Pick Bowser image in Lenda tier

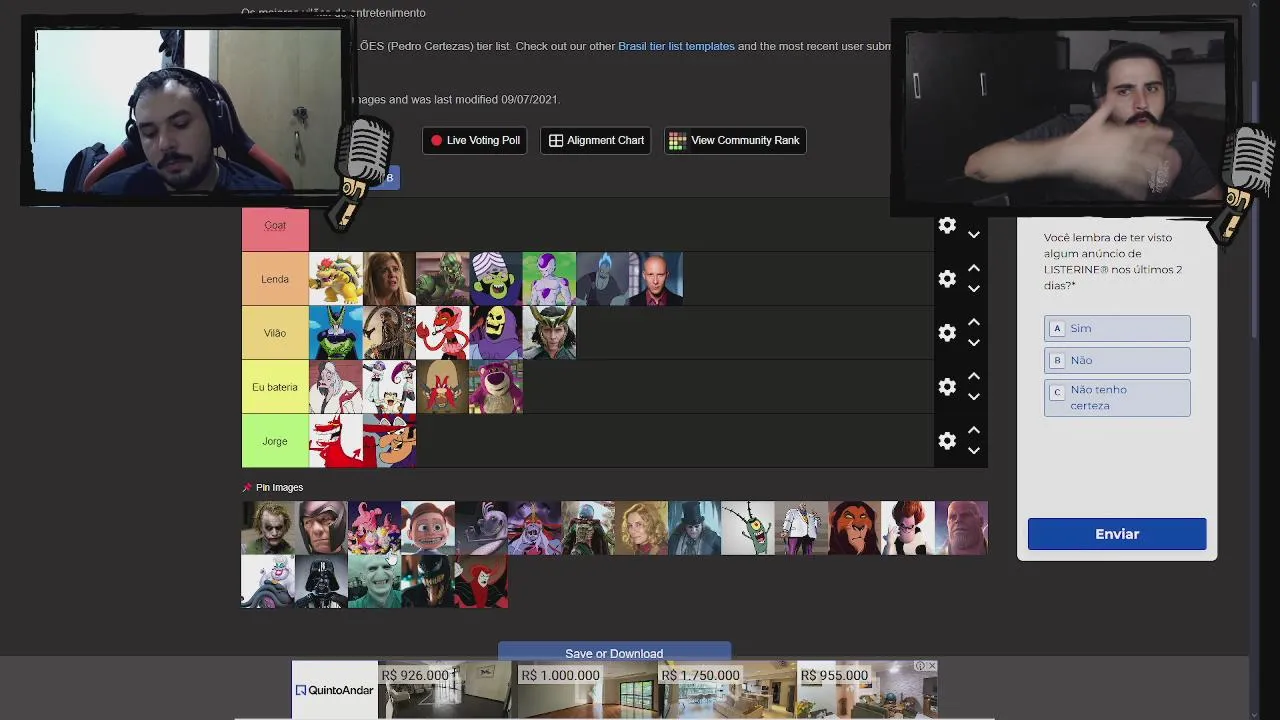[x=336, y=279]
